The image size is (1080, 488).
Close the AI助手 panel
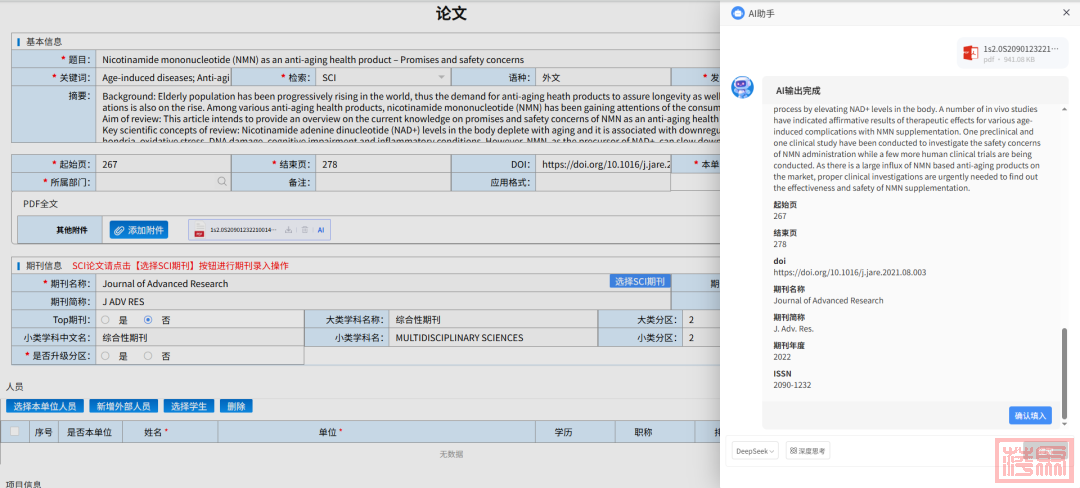(1065, 13)
